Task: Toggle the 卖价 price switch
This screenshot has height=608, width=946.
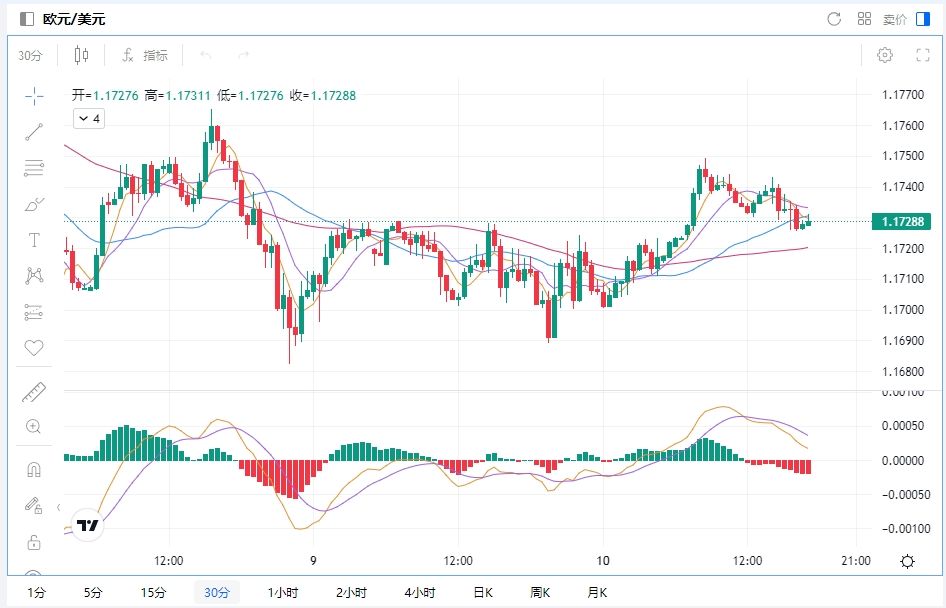Action: (x=921, y=19)
